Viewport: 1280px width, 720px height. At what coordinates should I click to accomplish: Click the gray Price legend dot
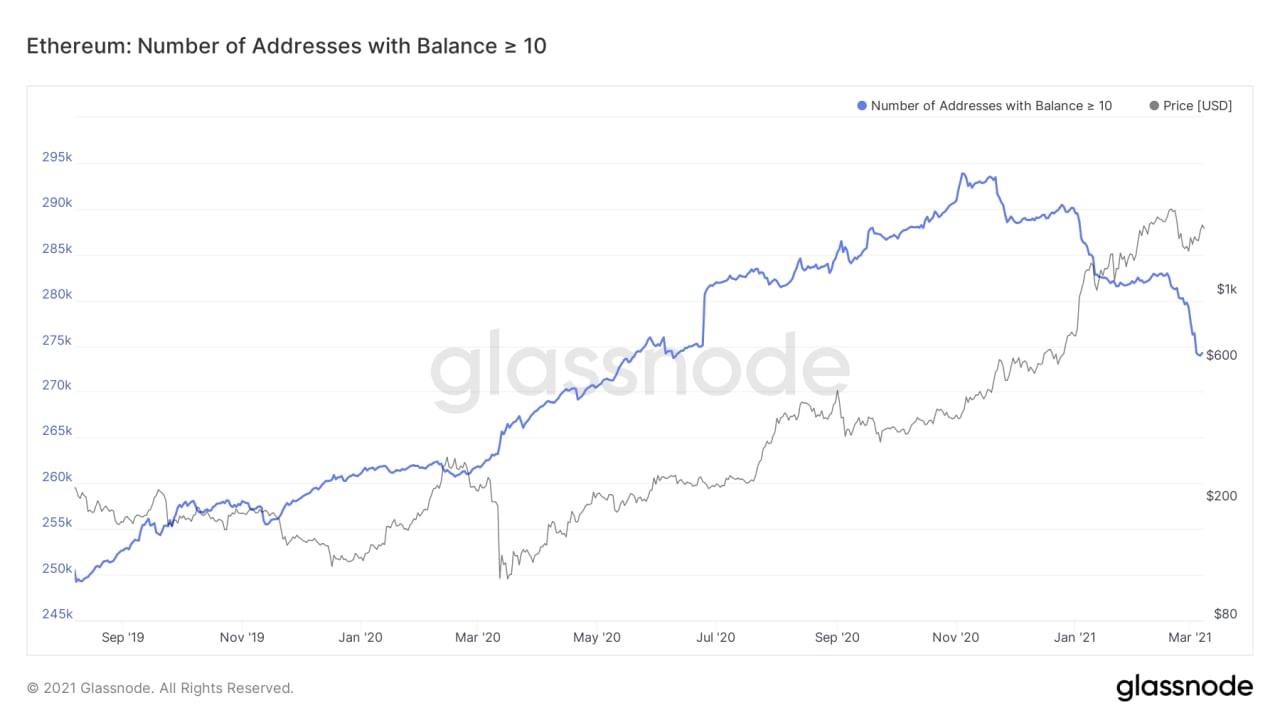1155,106
